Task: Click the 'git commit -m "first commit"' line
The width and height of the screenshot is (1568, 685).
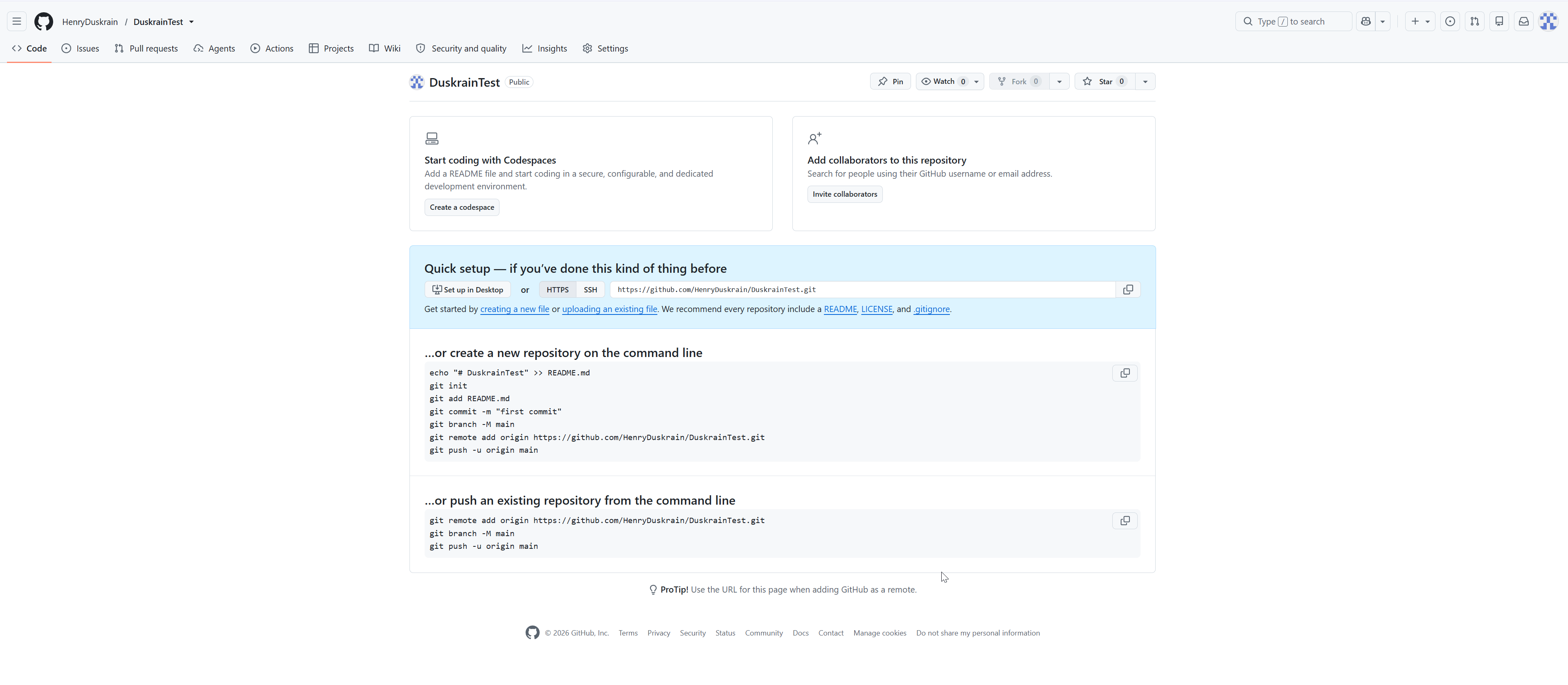Action: [x=495, y=411]
